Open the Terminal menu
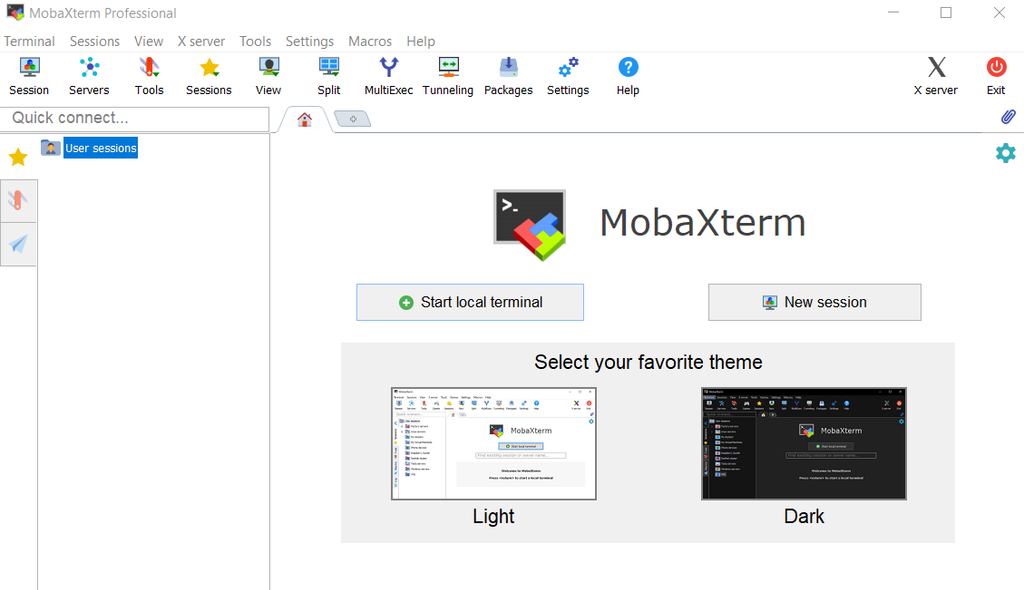 [29, 41]
